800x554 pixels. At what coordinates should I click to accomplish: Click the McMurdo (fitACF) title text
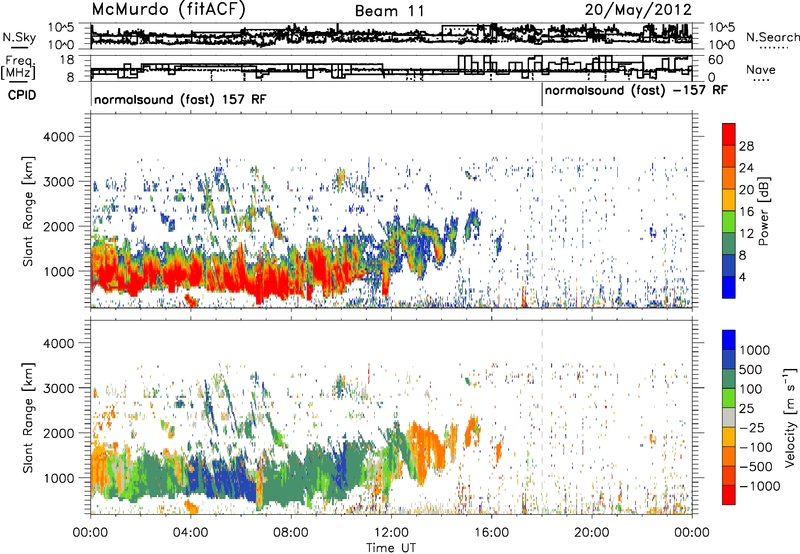pos(168,10)
